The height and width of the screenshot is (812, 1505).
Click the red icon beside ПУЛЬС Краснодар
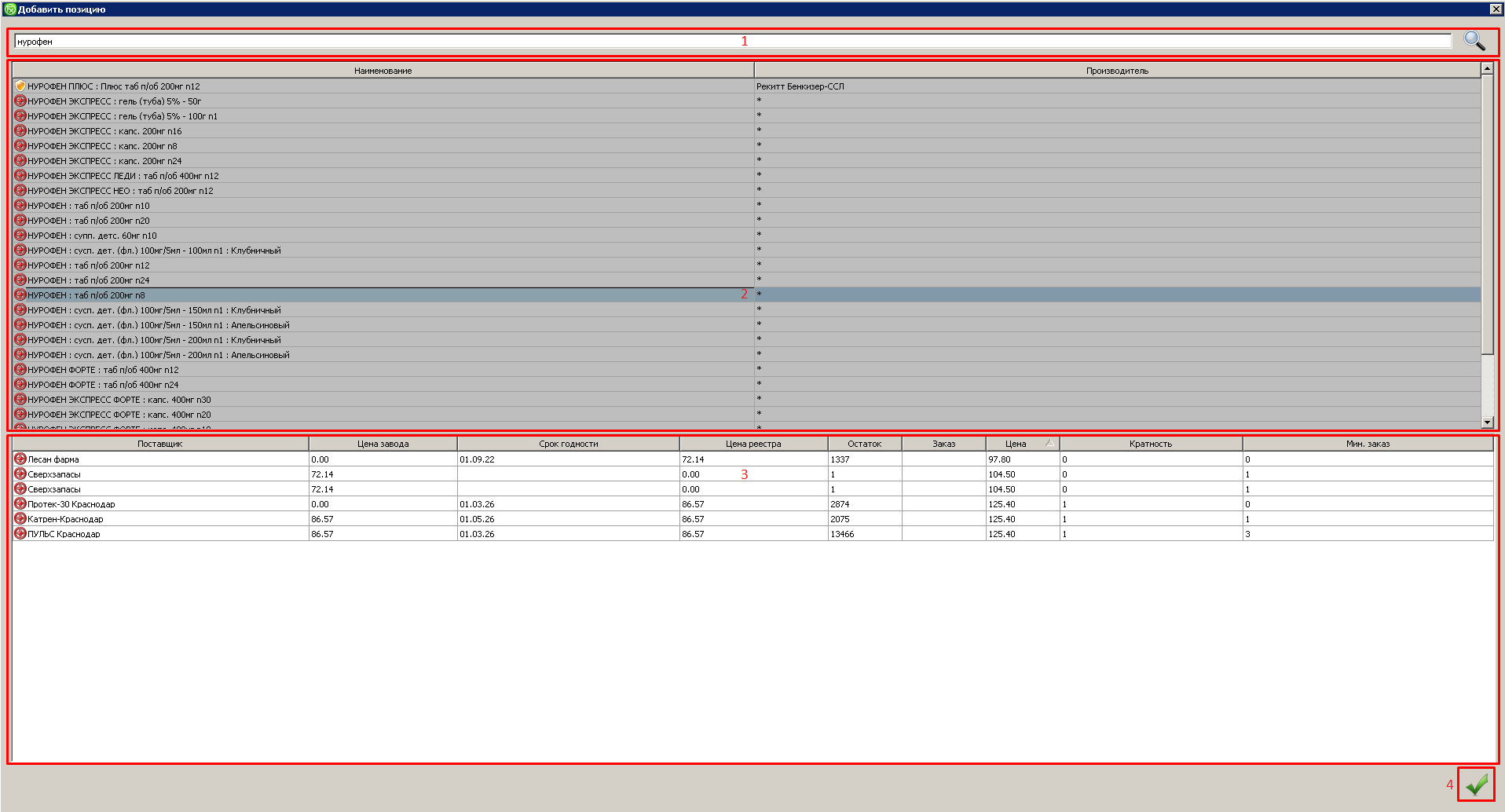click(x=20, y=534)
